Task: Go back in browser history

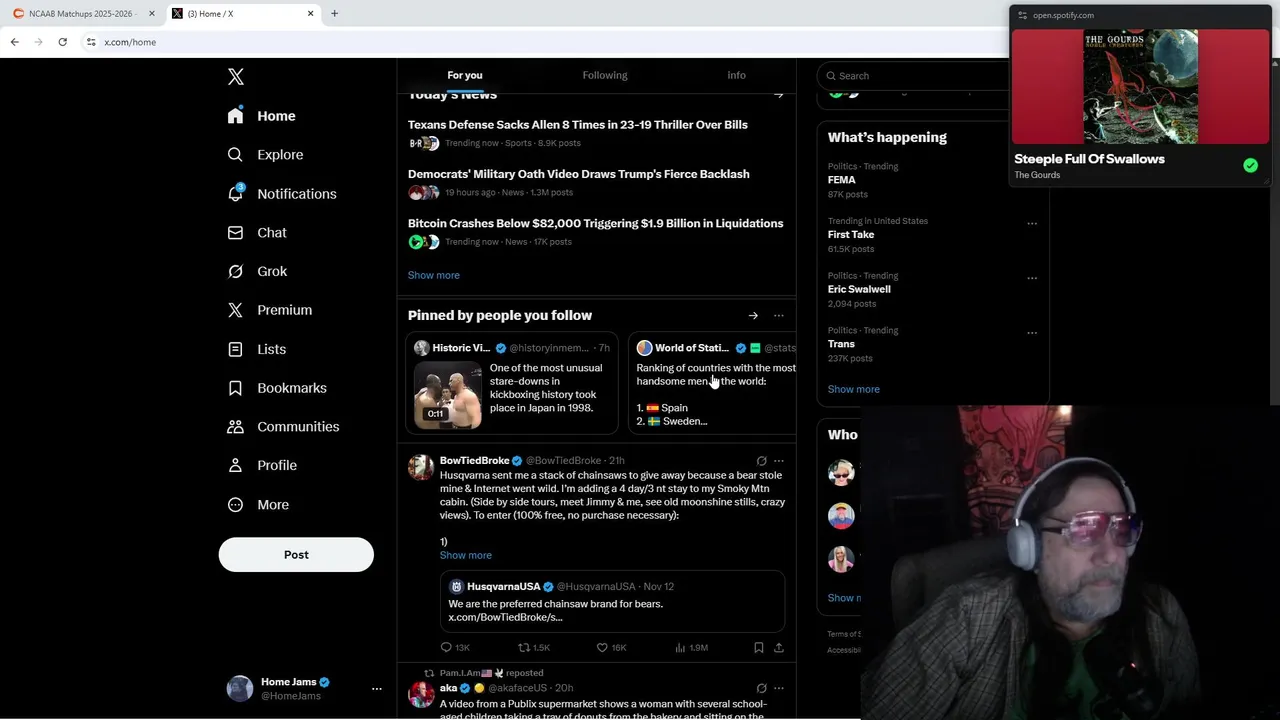Action: pyautogui.click(x=14, y=42)
